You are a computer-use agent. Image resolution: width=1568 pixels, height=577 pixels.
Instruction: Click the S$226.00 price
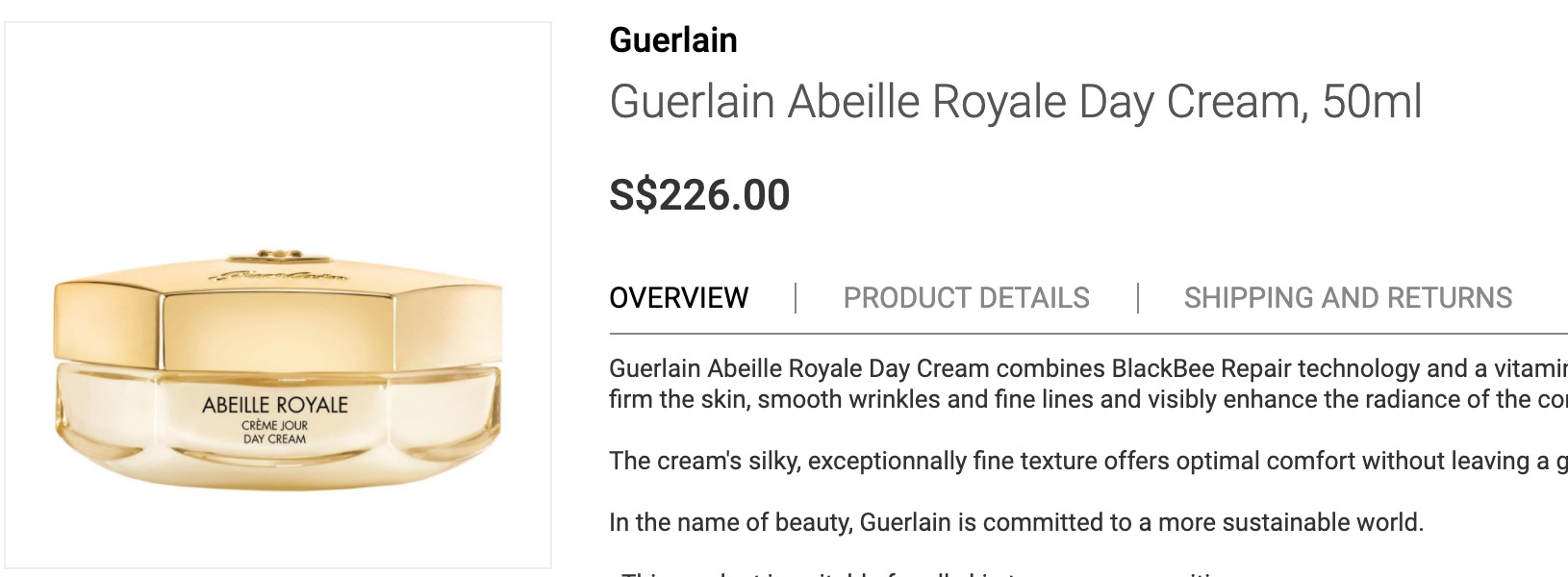pyautogui.click(x=699, y=195)
